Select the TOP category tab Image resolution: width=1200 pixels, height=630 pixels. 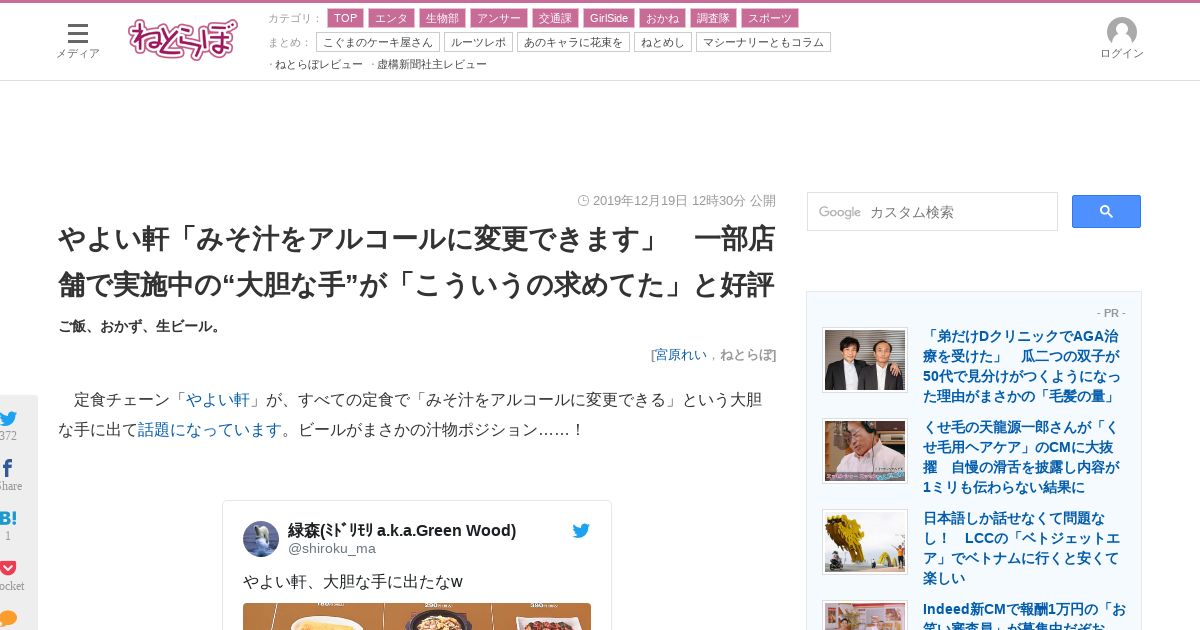pyautogui.click(x=345, y=18)
